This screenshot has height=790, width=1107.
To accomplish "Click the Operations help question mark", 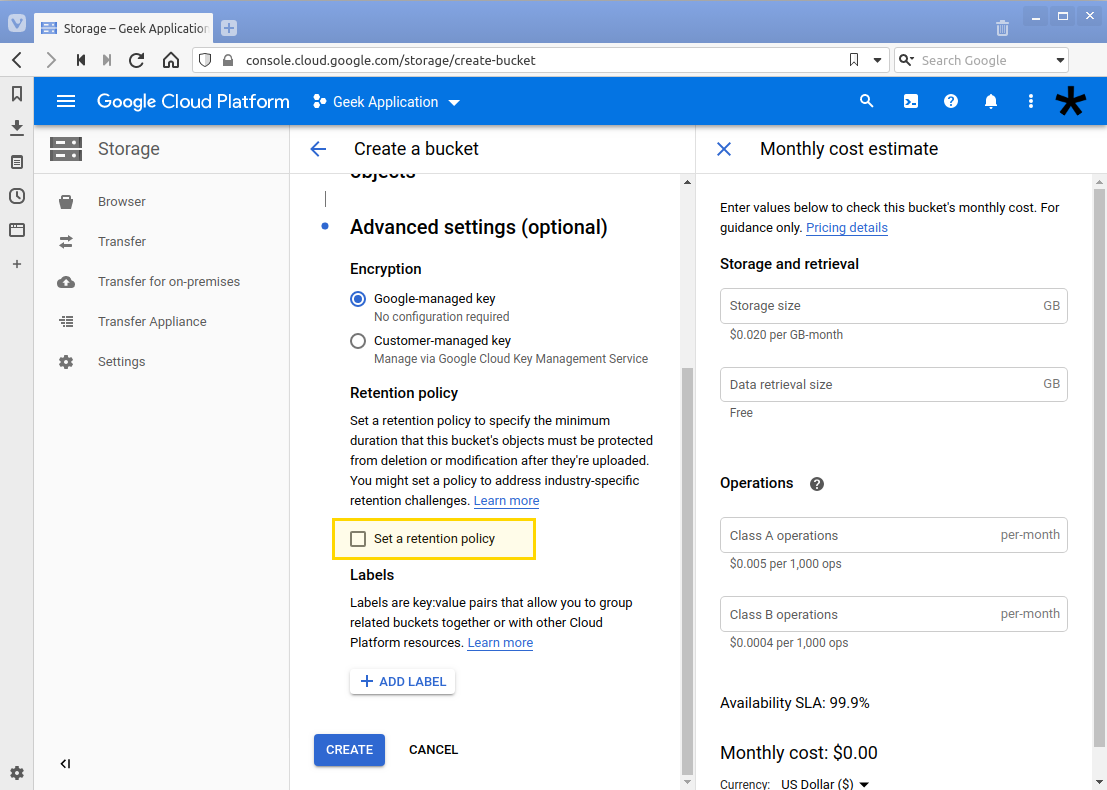I will click(x=817, y=483).
